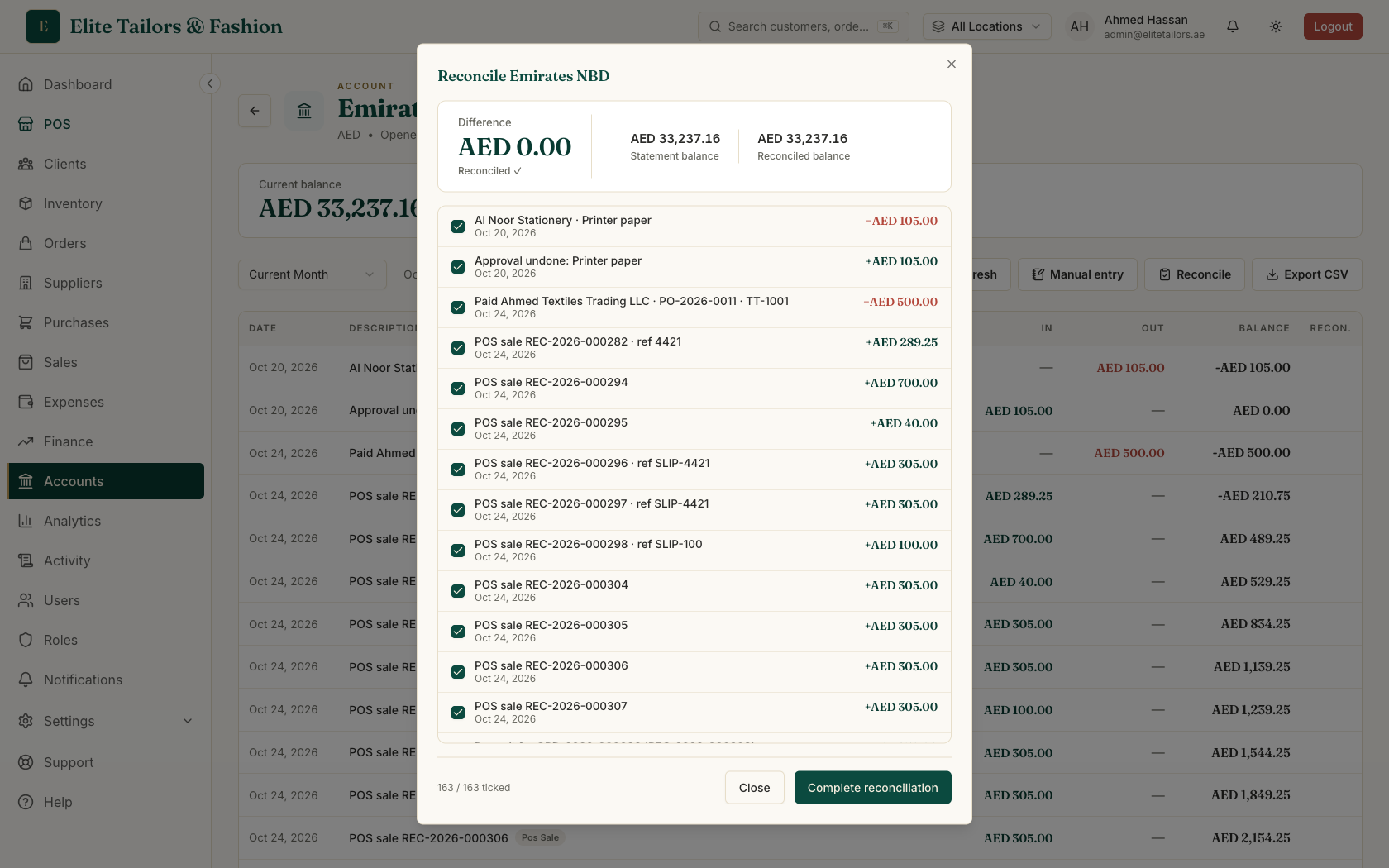Navigate to Clients in the sidebar

point(105,164)
